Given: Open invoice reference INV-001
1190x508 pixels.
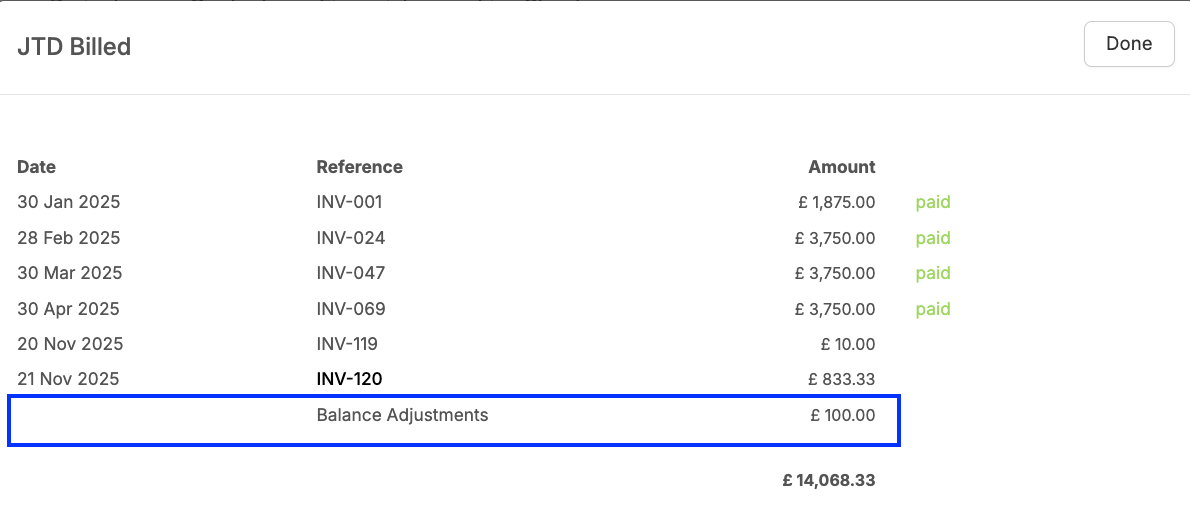Looking at the screenshot, I should tap(349, 202).
